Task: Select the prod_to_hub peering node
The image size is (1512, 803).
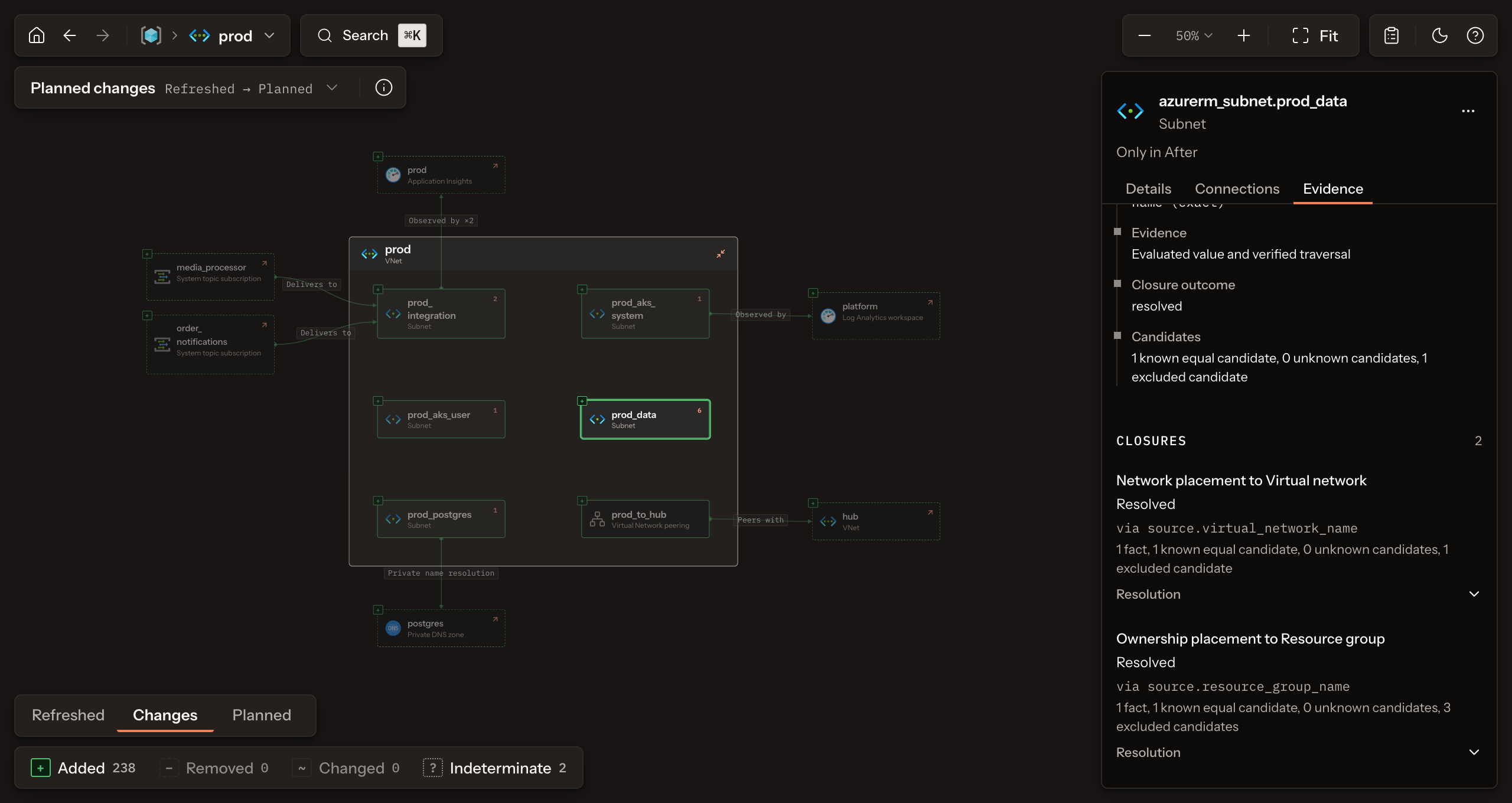Action: (x=645, y=519)
